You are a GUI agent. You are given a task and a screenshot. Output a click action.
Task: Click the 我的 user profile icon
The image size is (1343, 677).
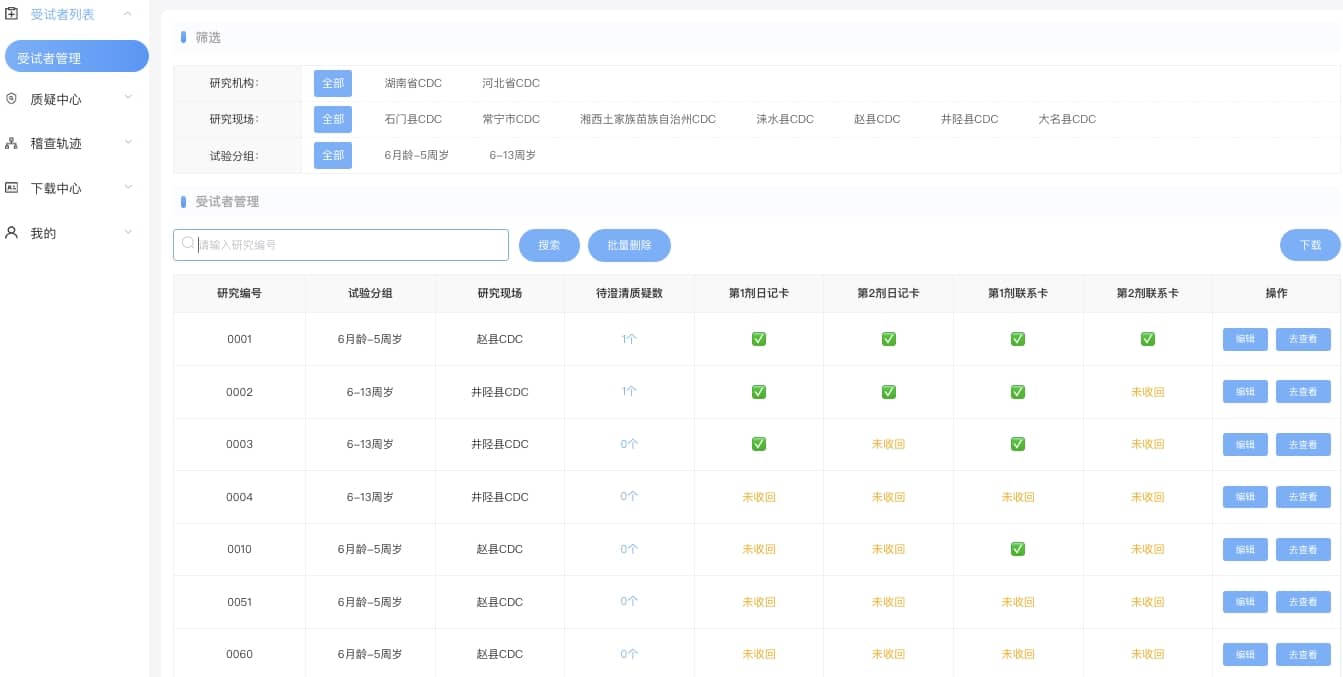click(x=12, y=233)
